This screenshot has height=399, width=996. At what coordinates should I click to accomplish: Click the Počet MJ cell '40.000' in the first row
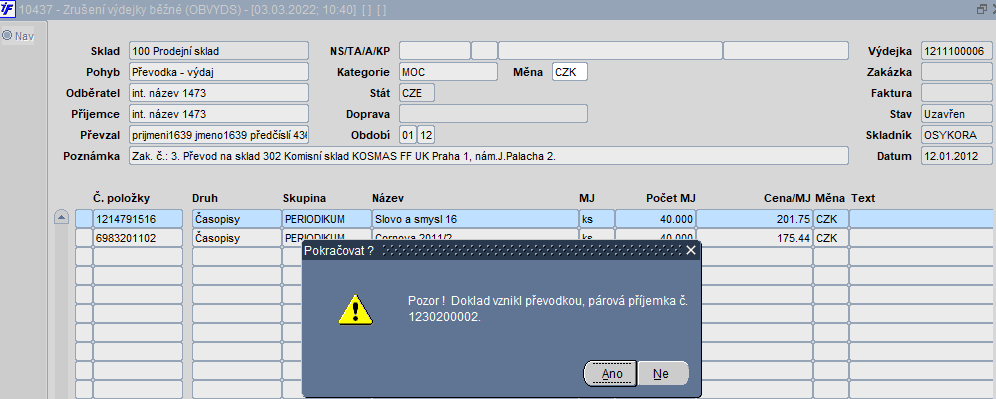click(x=655, y=219)
